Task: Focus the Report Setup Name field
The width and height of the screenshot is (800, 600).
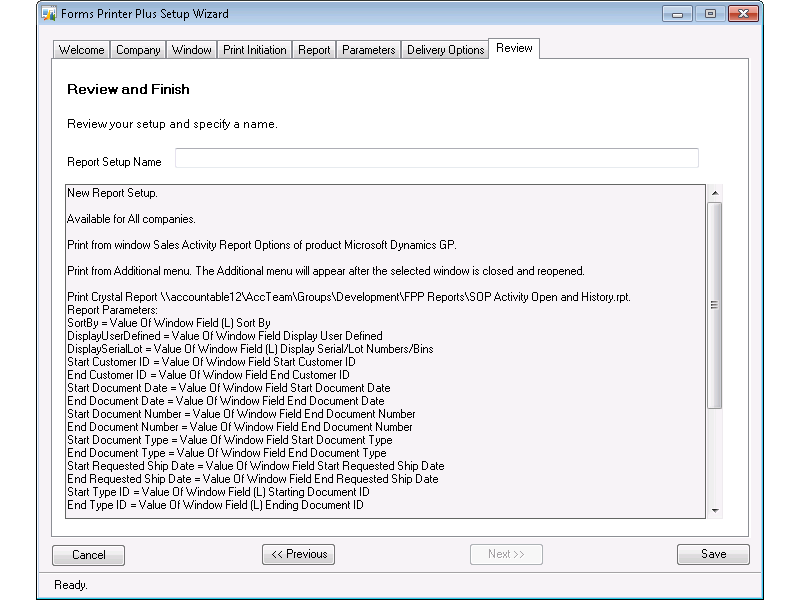Action: tap(436, 159)
